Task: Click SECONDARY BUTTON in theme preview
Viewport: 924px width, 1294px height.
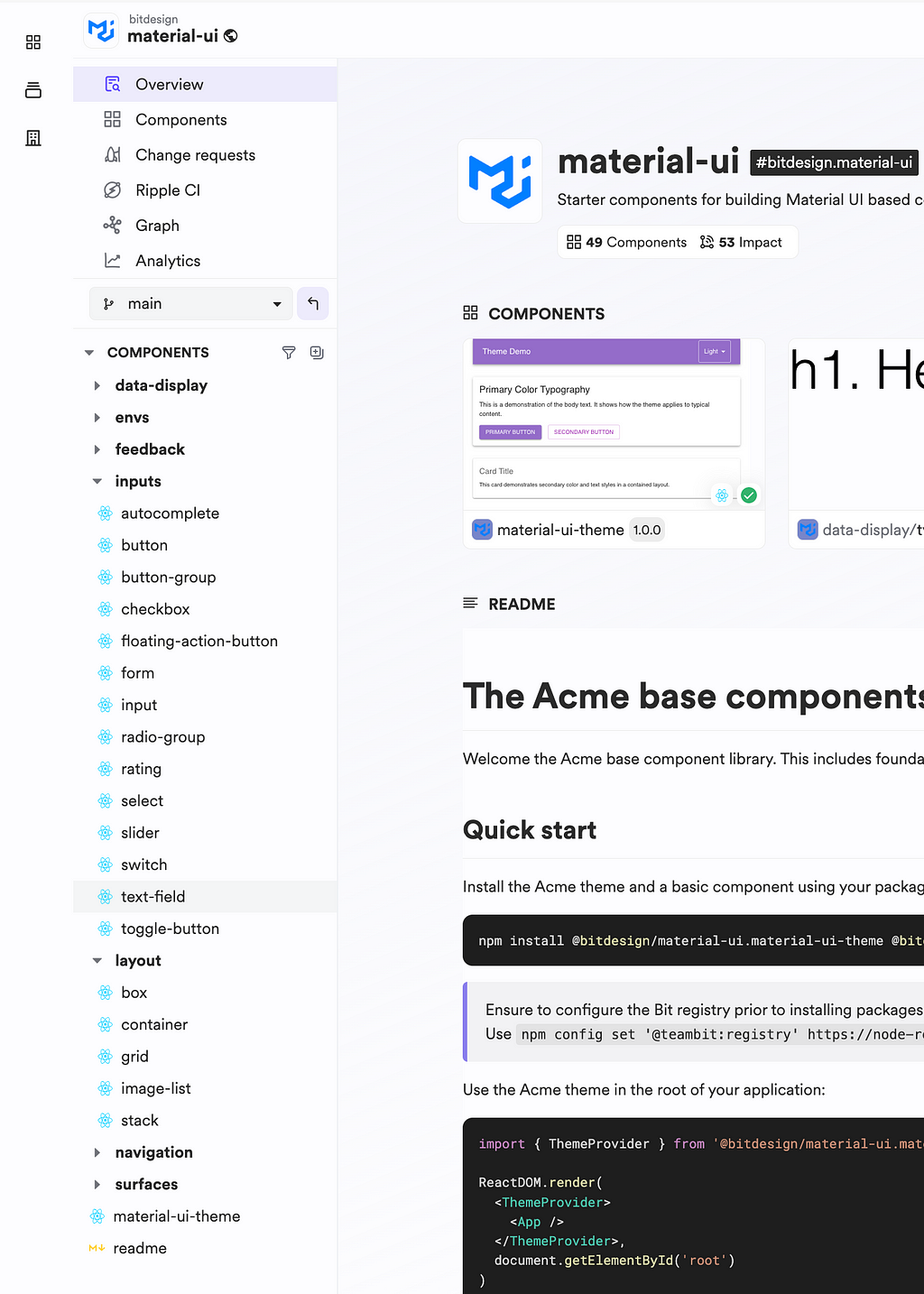Action: click(x=584, y=432)
